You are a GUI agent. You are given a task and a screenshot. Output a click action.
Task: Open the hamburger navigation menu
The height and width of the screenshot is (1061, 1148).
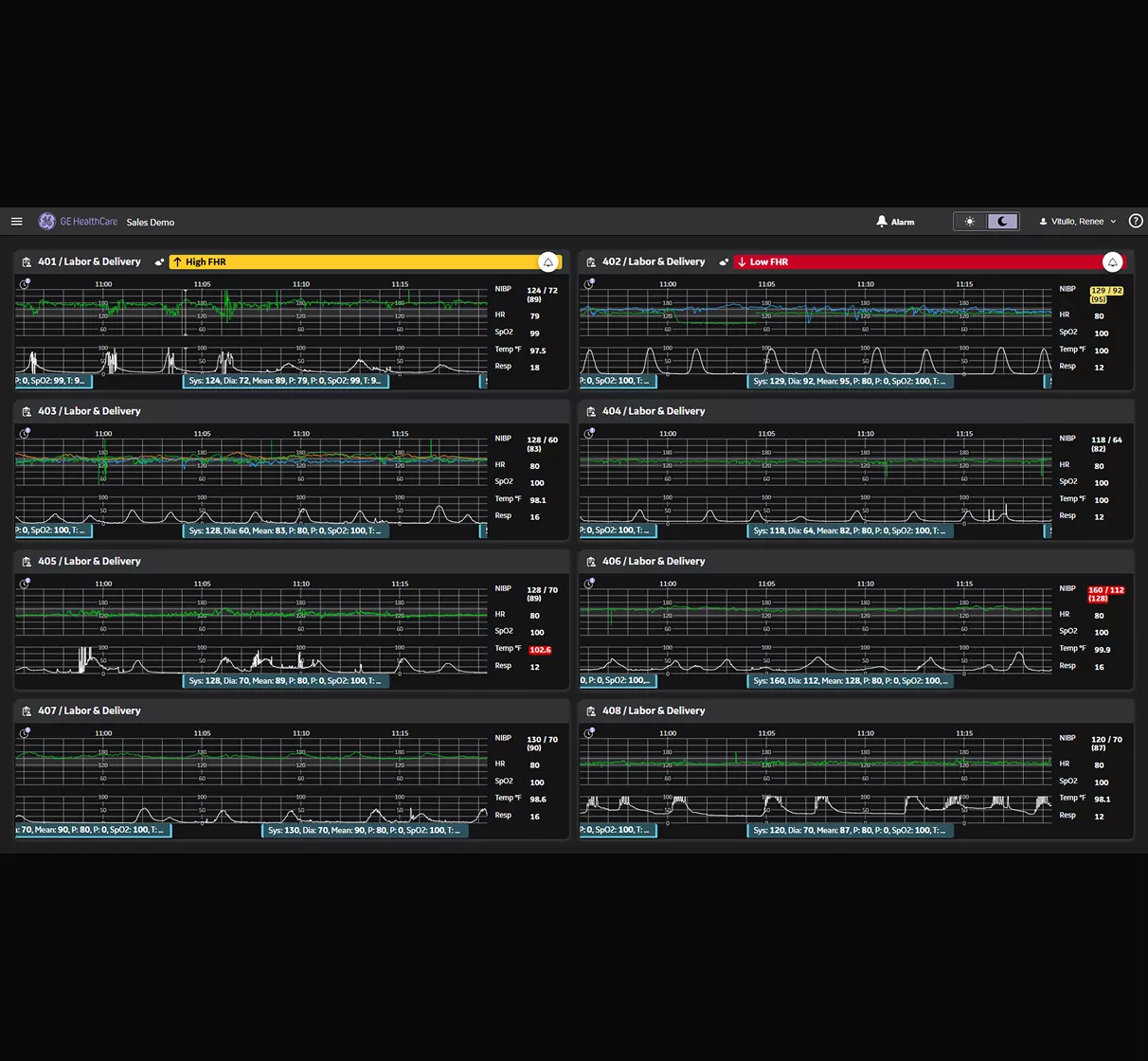tap(16, 222)
